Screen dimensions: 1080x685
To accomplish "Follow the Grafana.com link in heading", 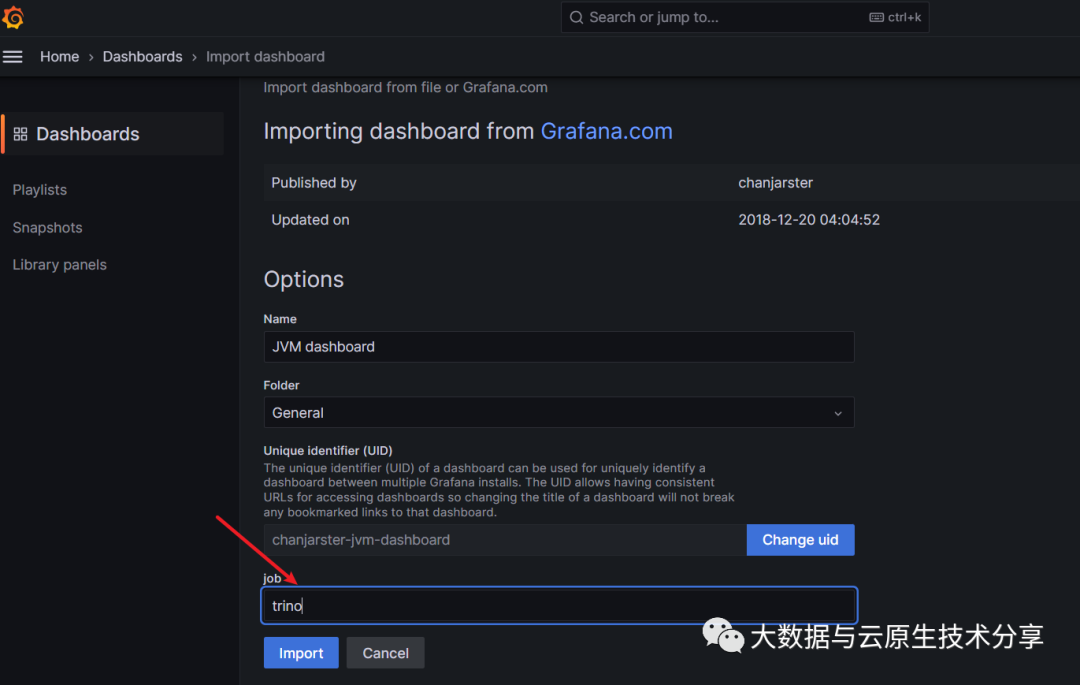I will coord(606,131).
